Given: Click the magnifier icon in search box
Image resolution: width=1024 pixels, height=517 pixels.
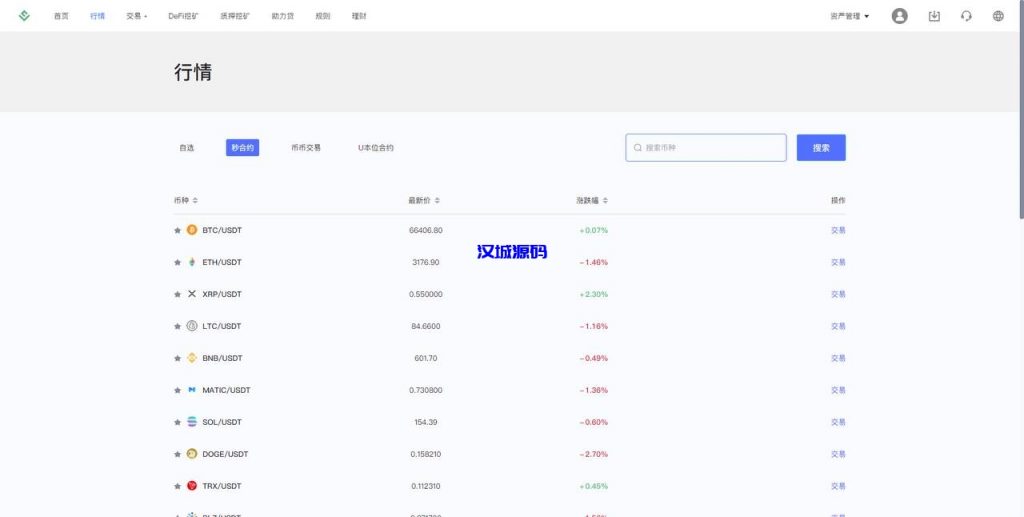Looking at the screenshot, I should (x=637, y=148).
